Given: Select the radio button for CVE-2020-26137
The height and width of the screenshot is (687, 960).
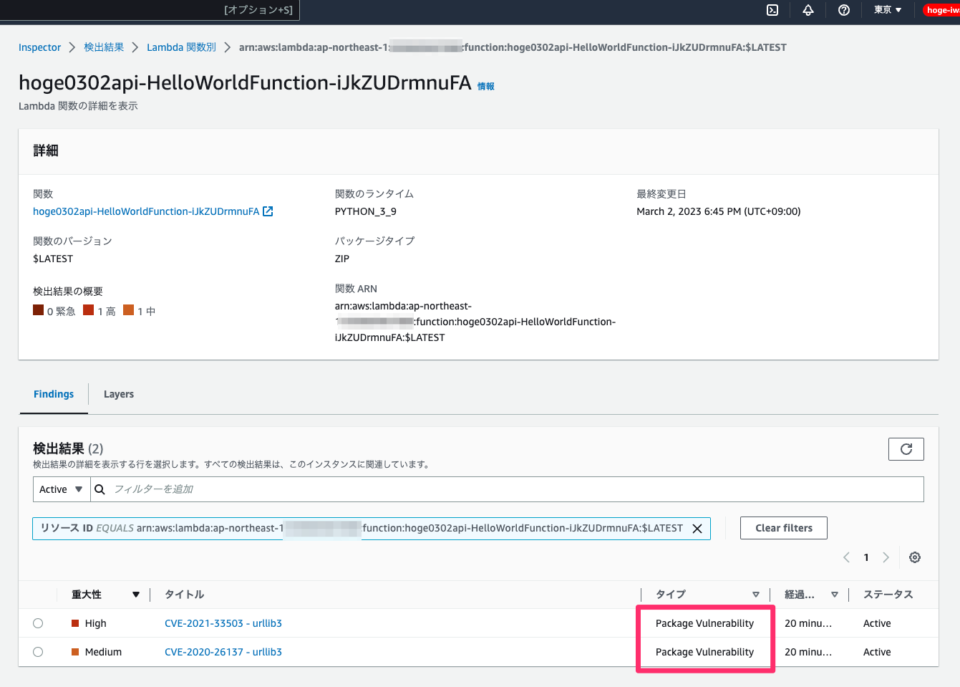Looking at the screenshot, I should [x=37, y=651].
